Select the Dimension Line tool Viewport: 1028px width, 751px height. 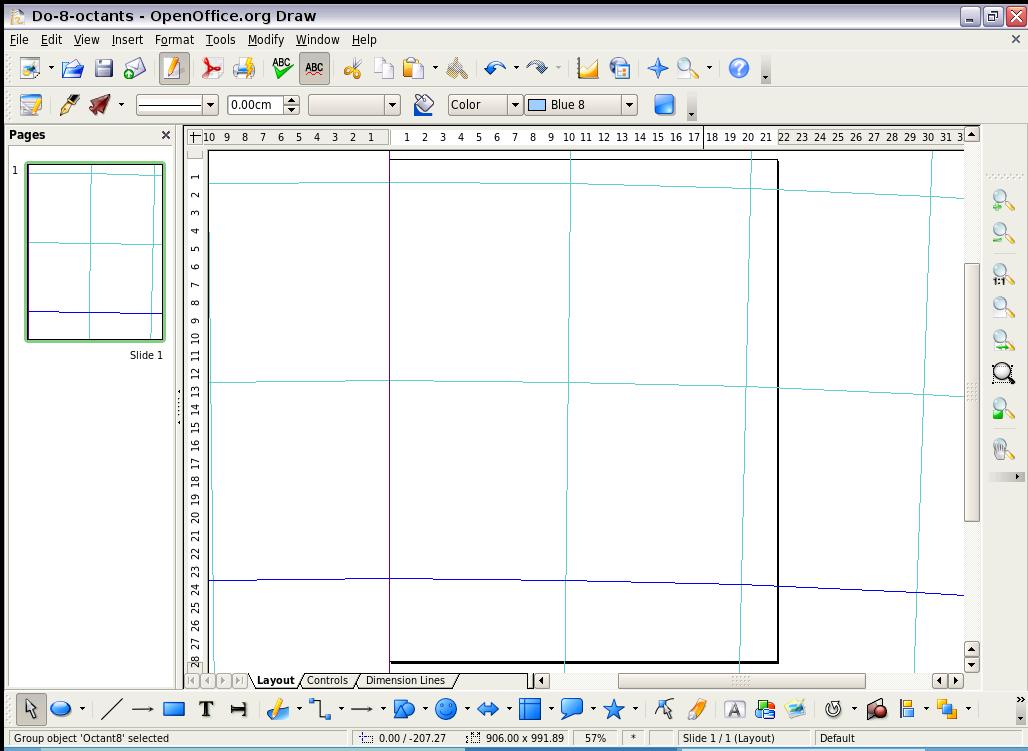(239, 709)
